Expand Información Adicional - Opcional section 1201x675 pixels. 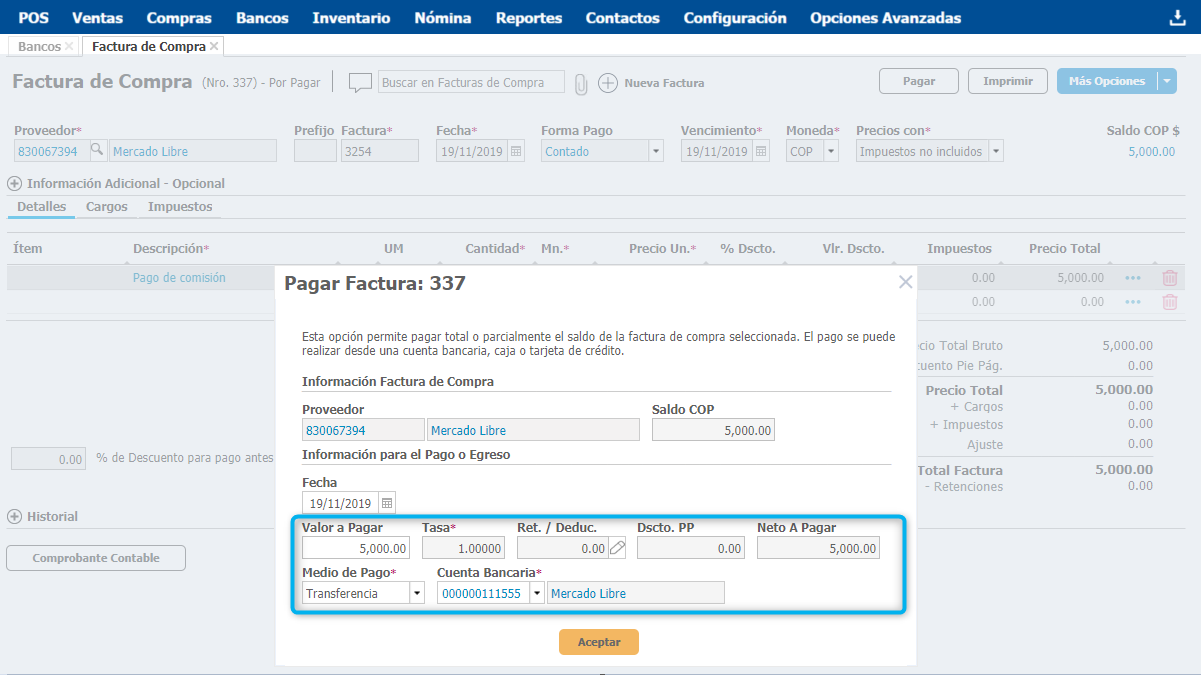tap(14, 184)
